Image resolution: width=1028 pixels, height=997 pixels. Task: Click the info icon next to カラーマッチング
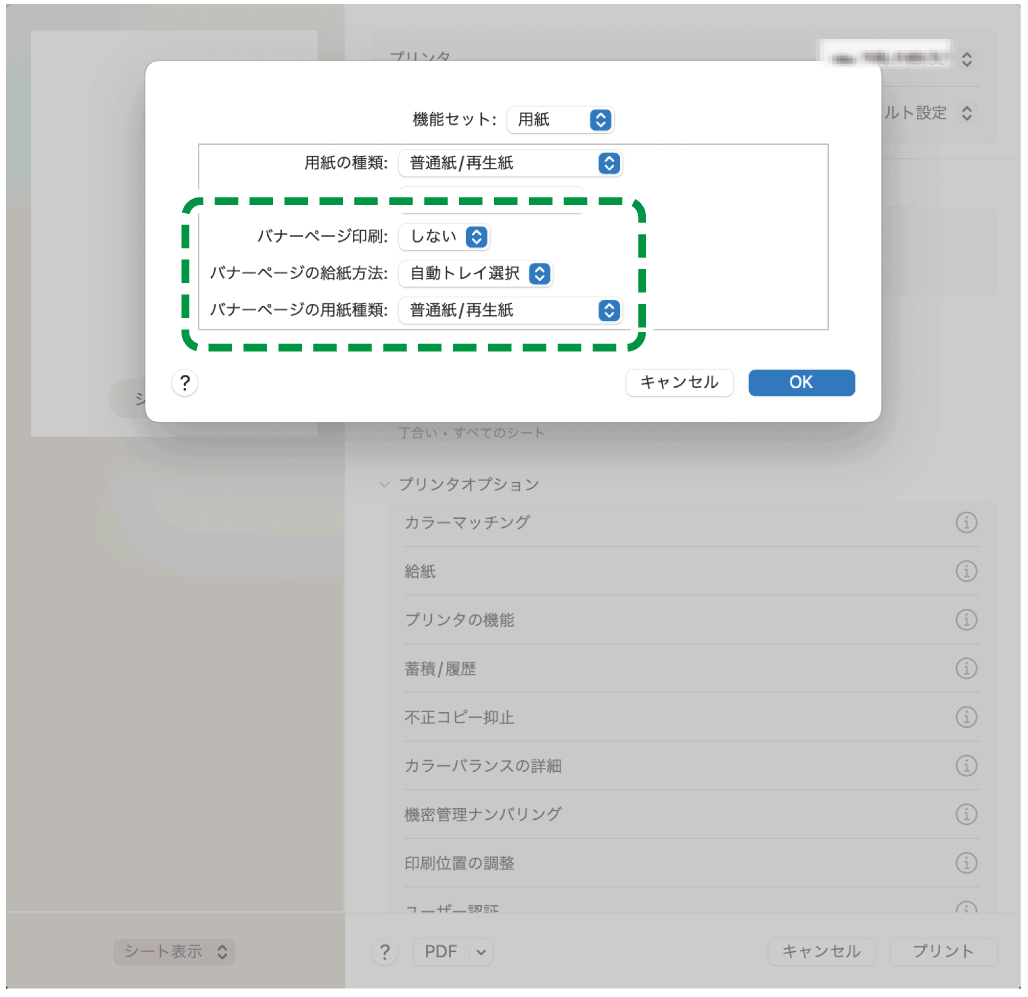tap(966, 522)
